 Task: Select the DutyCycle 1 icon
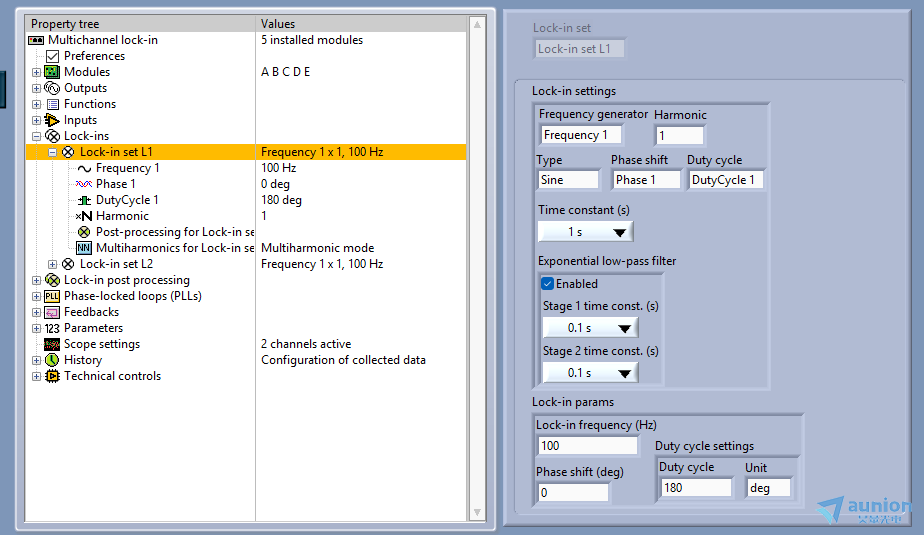[84, 200]
